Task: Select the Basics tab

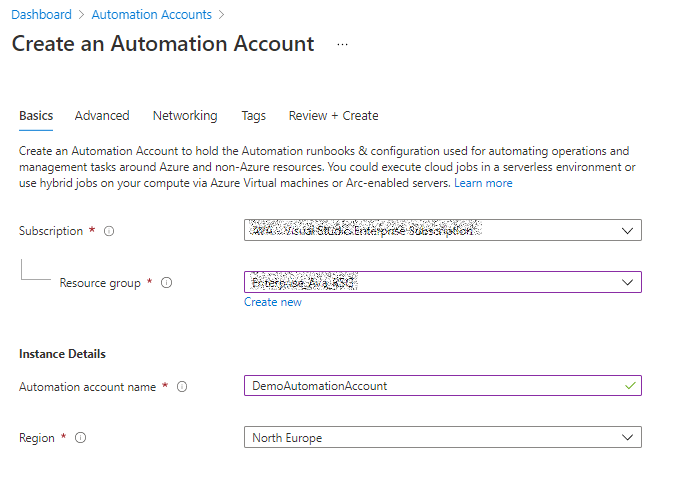Action: pyautogui.click(x=36, y=116)
